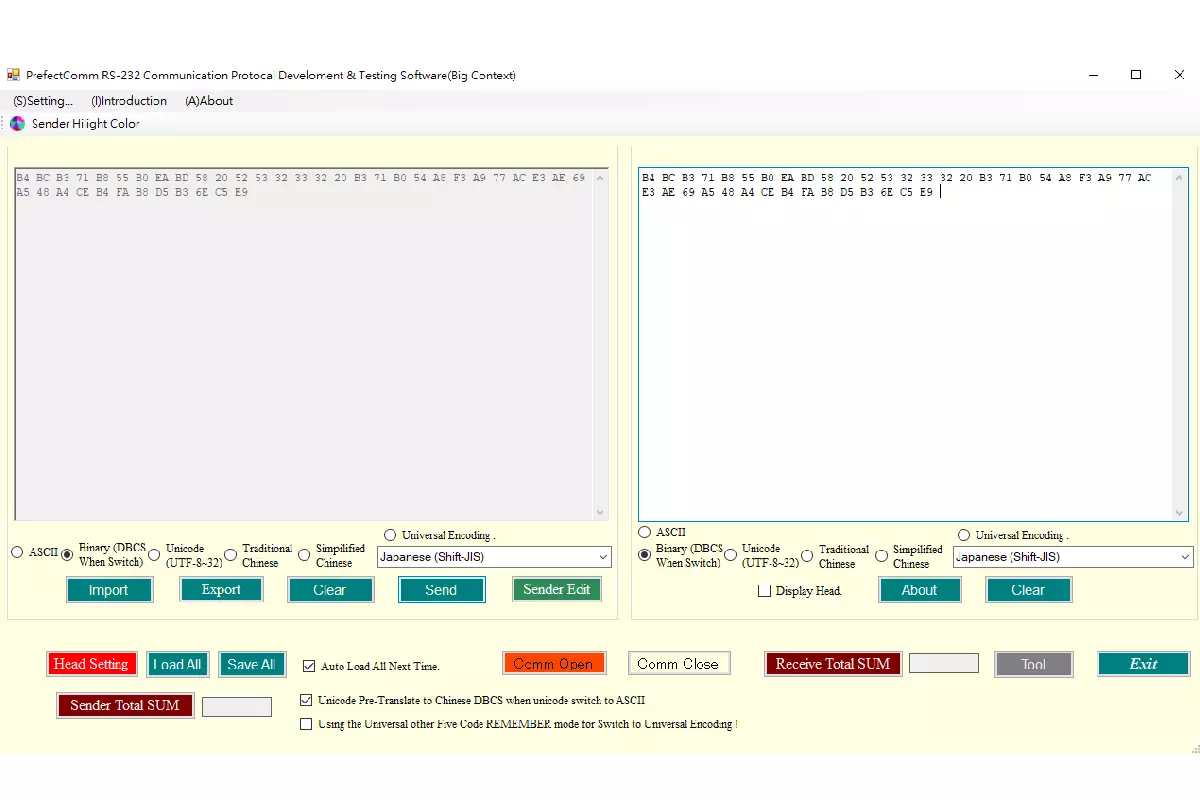Screen dimensions: 1200x800
Task: Click the Sender Total SUM value field
Action: pos(237,707)
